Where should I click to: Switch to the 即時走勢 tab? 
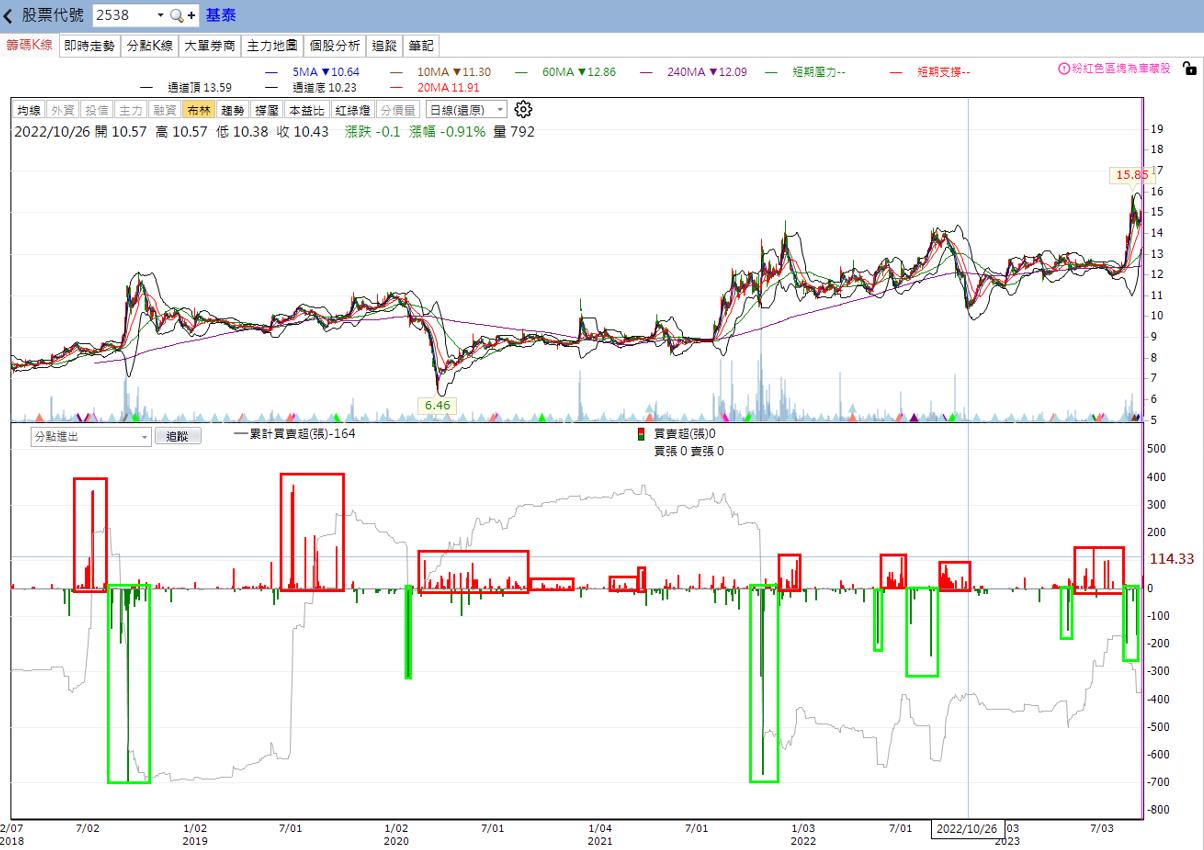(x=89, y=46)
